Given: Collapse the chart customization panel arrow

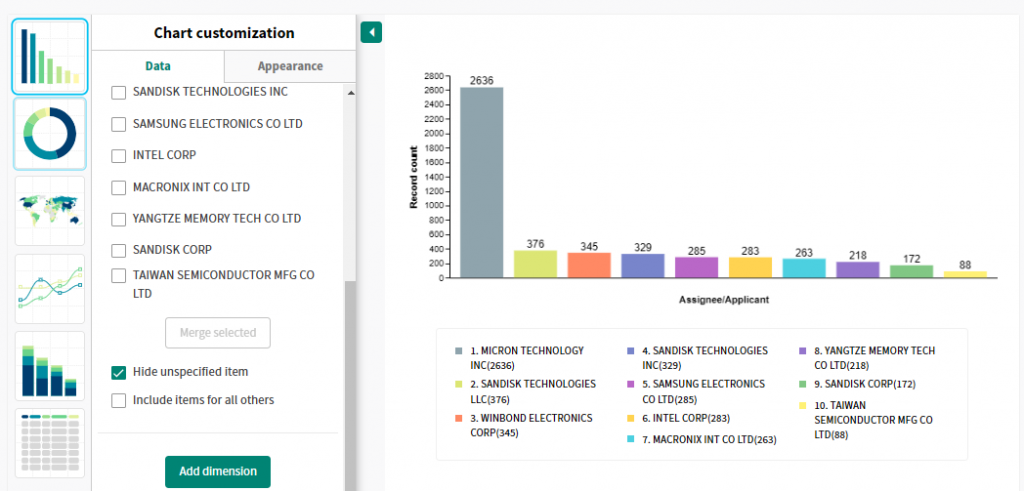Looking at the screenshot, I should pos(371,32).
